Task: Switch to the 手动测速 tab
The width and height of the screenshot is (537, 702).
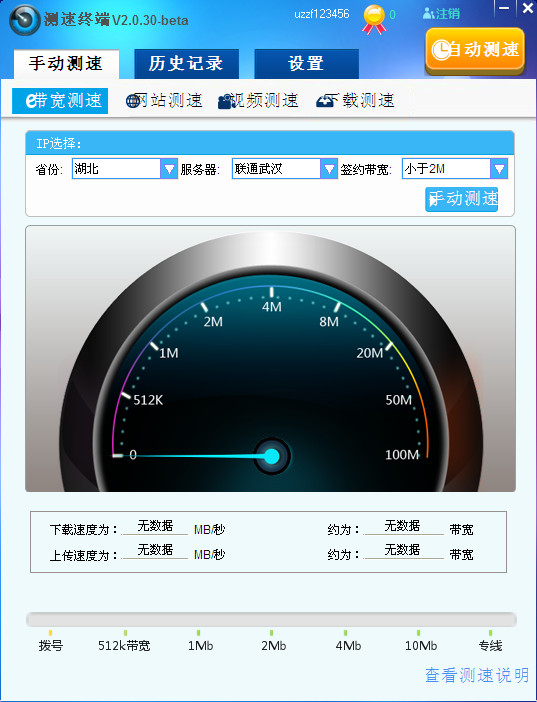Action: coord(66,64)
